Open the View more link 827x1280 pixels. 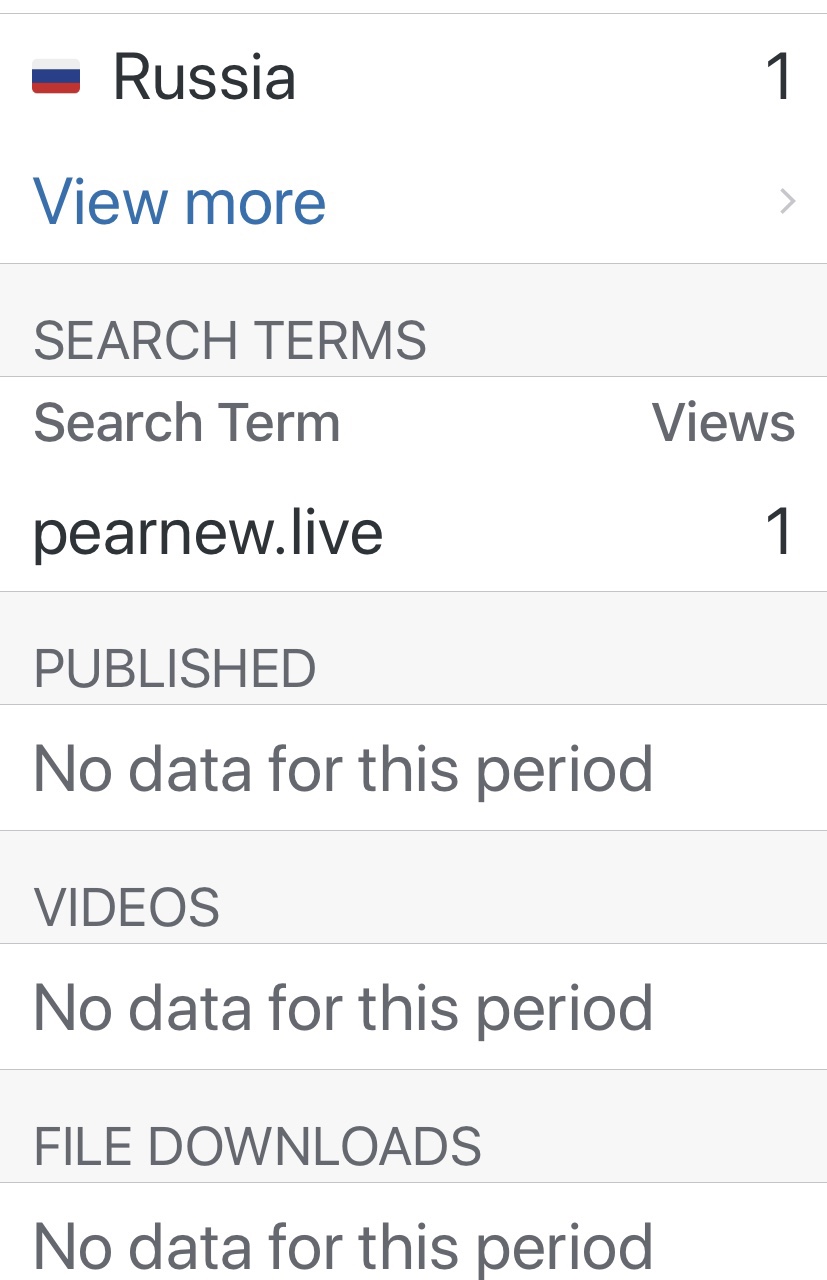(180, 201)
